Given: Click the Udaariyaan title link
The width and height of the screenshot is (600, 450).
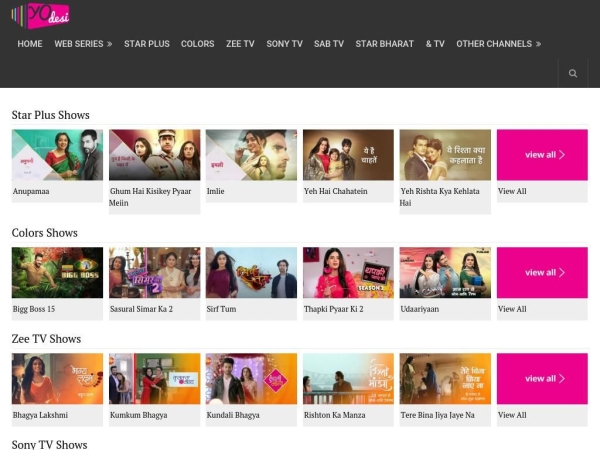Looking at the screenshot, I should (419, 309).
